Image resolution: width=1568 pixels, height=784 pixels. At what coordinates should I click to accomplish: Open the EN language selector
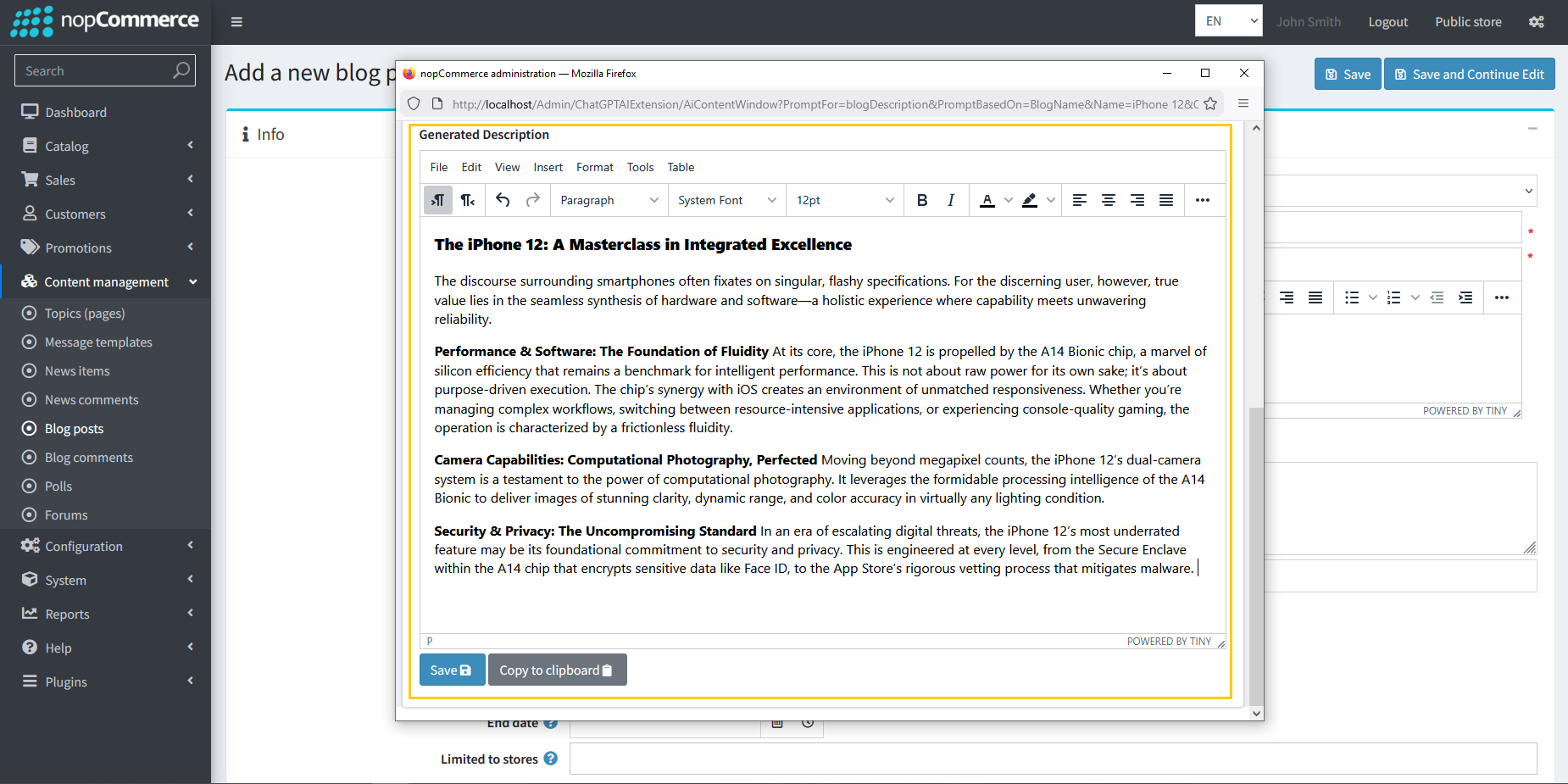click(1228, 19)
